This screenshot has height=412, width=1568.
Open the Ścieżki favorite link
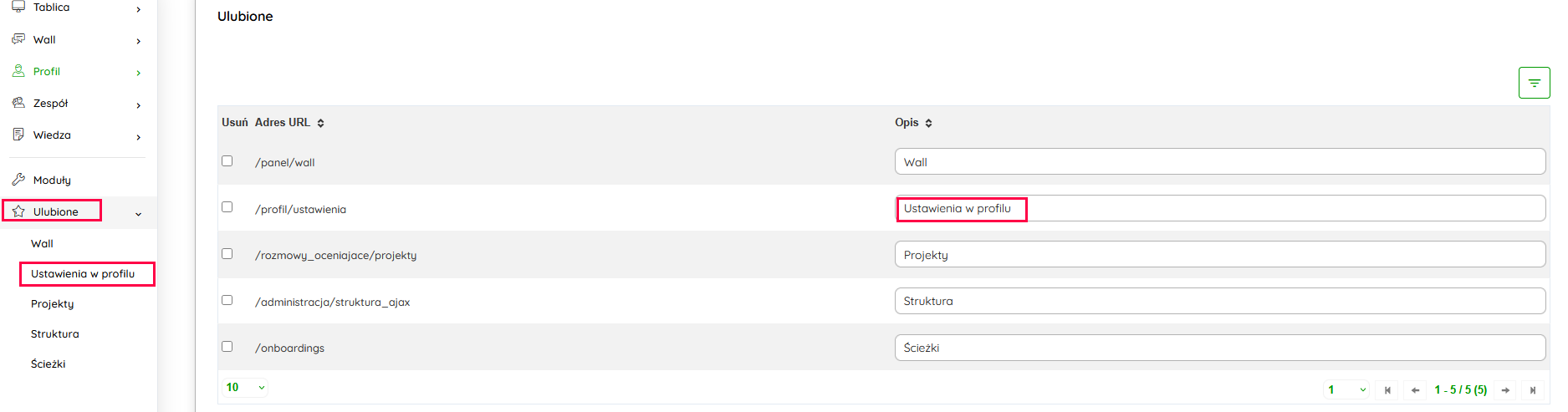tap(48, 364)
